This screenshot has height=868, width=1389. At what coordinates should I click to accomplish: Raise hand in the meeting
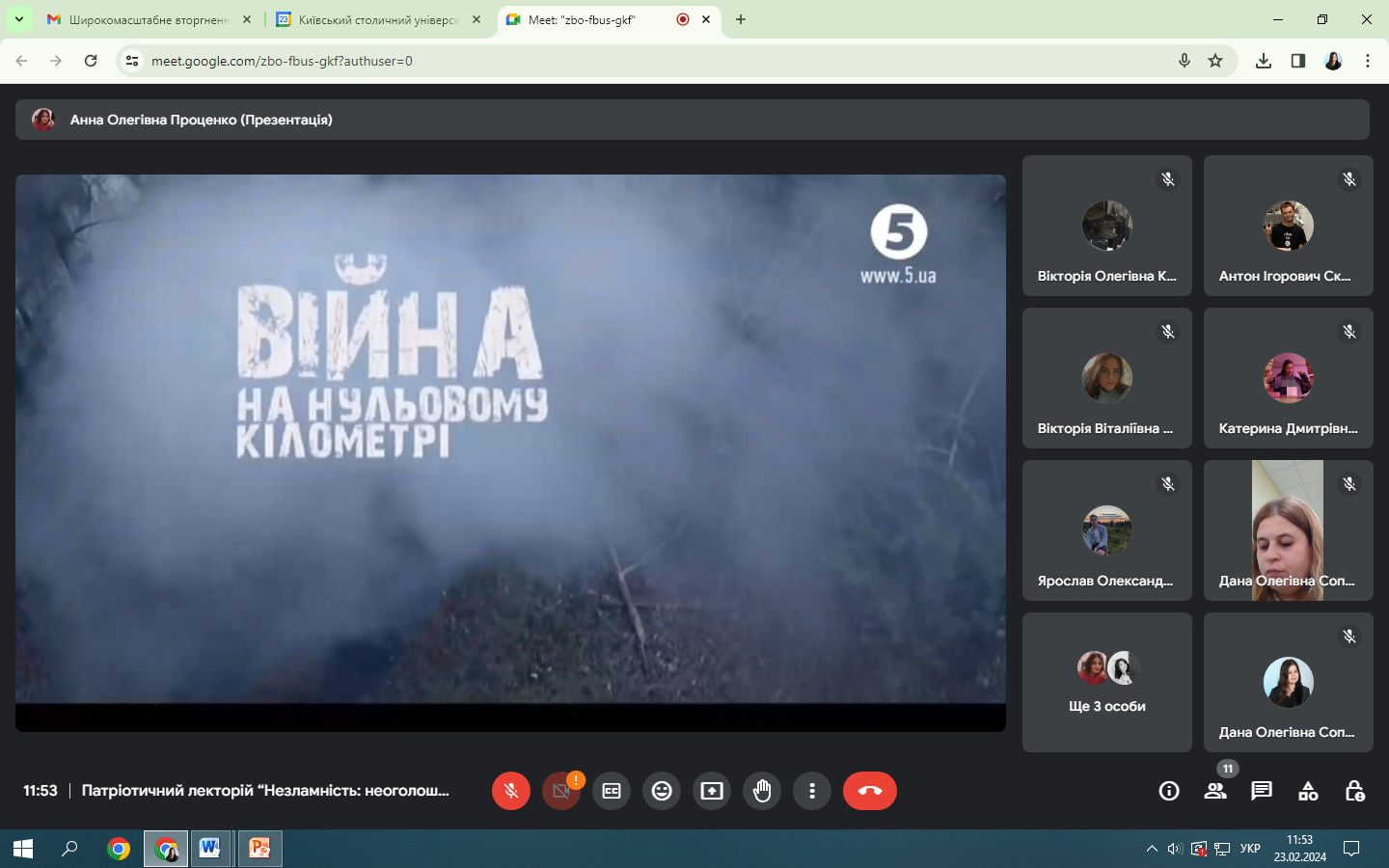click(x=762, y=791)
